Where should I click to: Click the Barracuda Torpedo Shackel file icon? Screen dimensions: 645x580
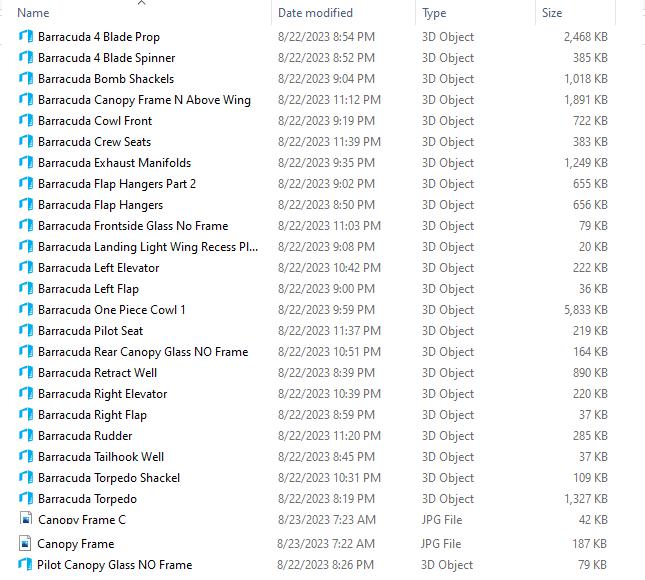[26, 477]
